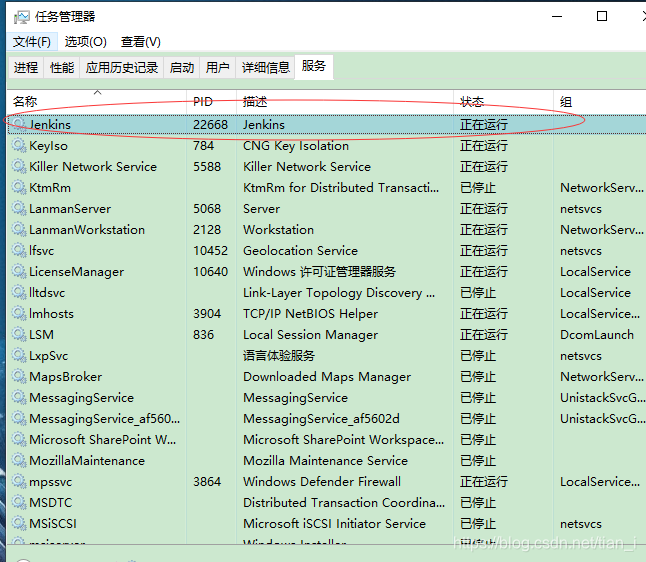
Task: Click the Server description cell
Action: [x=262, y=208]
